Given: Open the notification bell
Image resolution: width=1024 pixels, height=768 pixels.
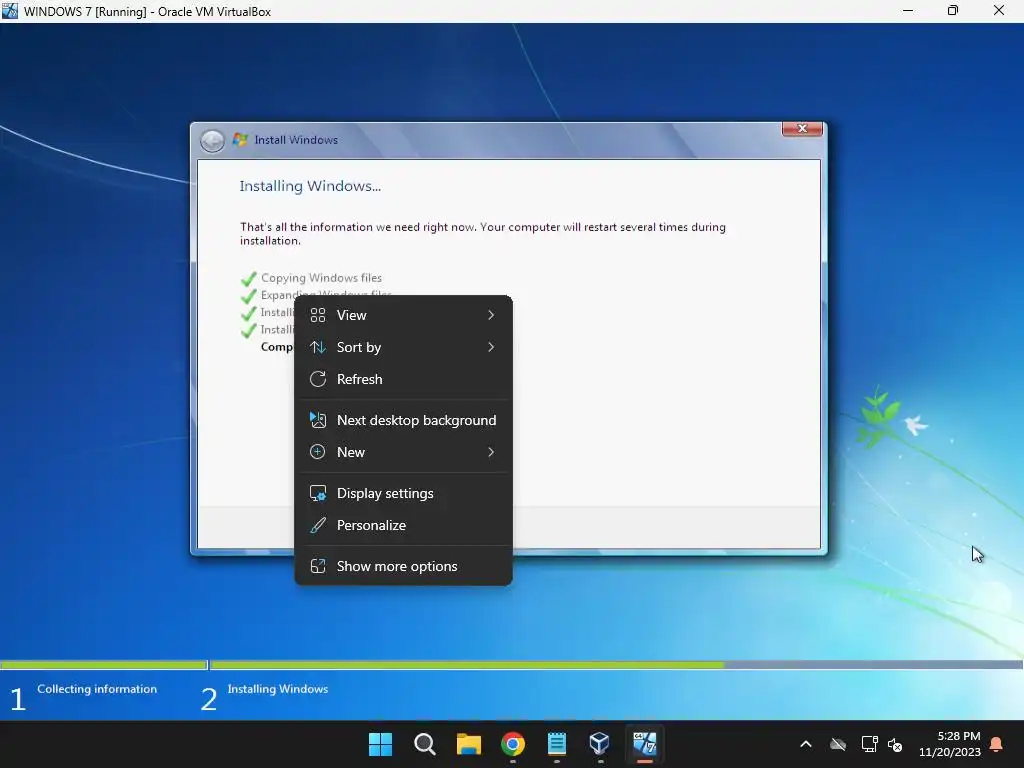Looking at the screenshot, I should (997, 744).
